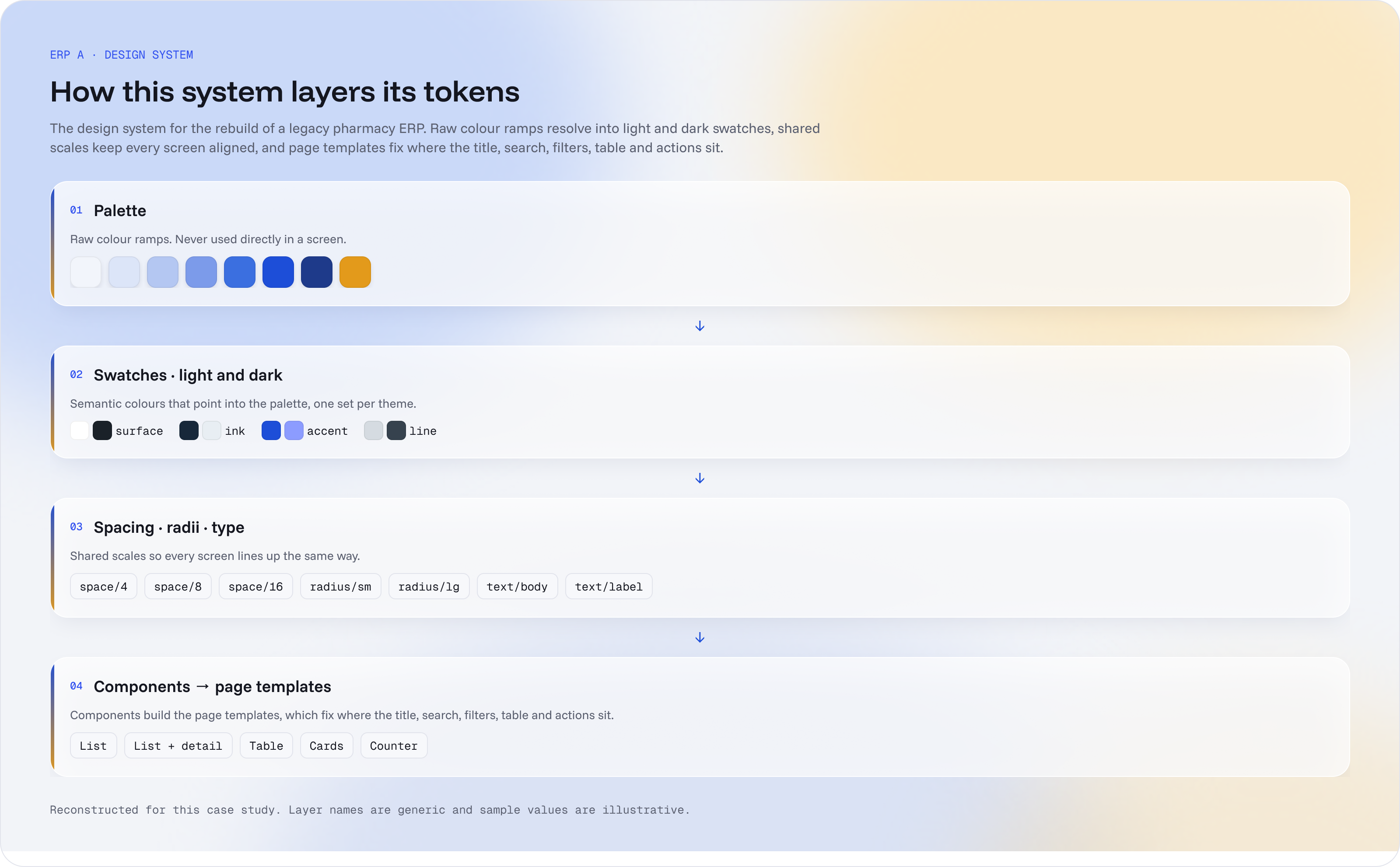Click the 'Swatches · light and dark' heading
This screenshot has width=1400, height=867.
(188, 375)
